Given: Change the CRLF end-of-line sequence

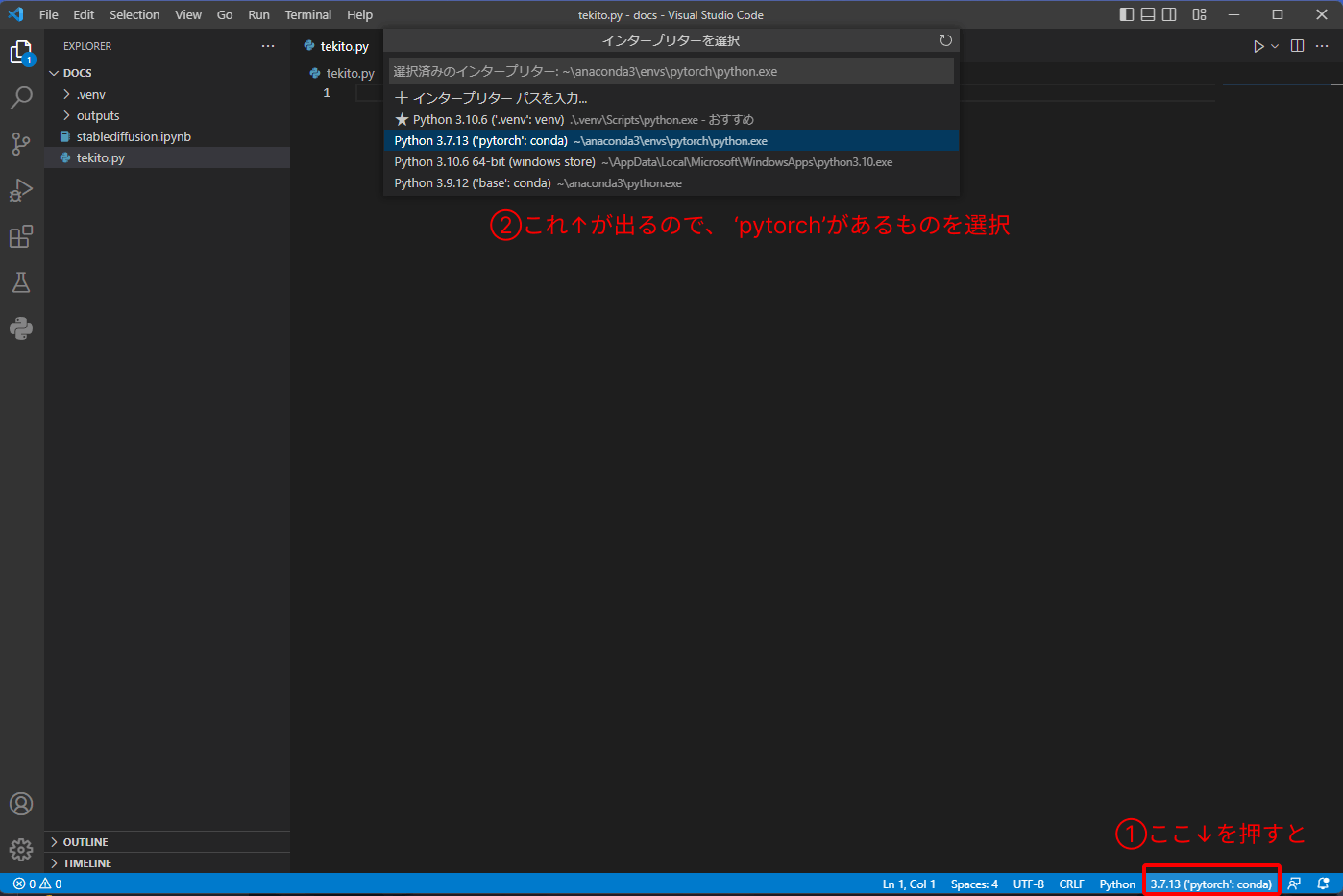Looking at the screenshot, I should click(x=1071, y=884).
